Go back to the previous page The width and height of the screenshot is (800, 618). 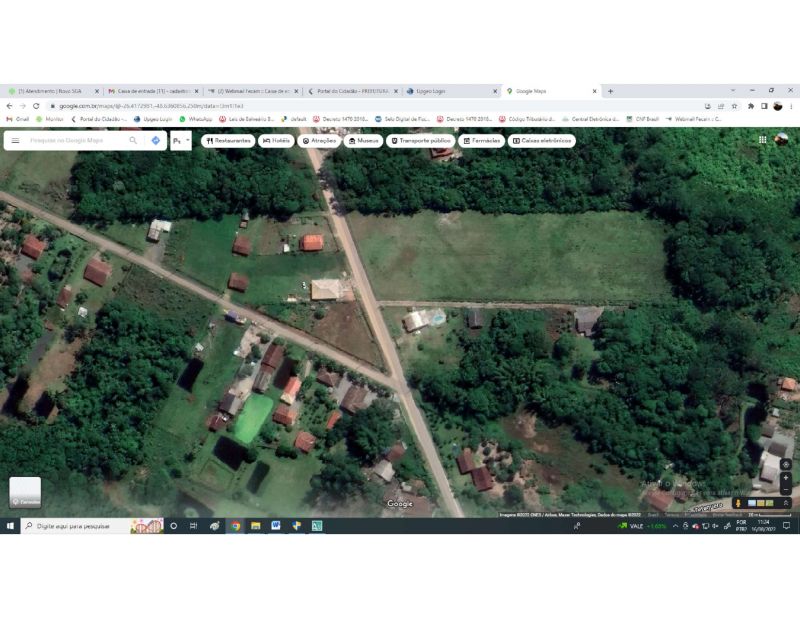(9, 106)
